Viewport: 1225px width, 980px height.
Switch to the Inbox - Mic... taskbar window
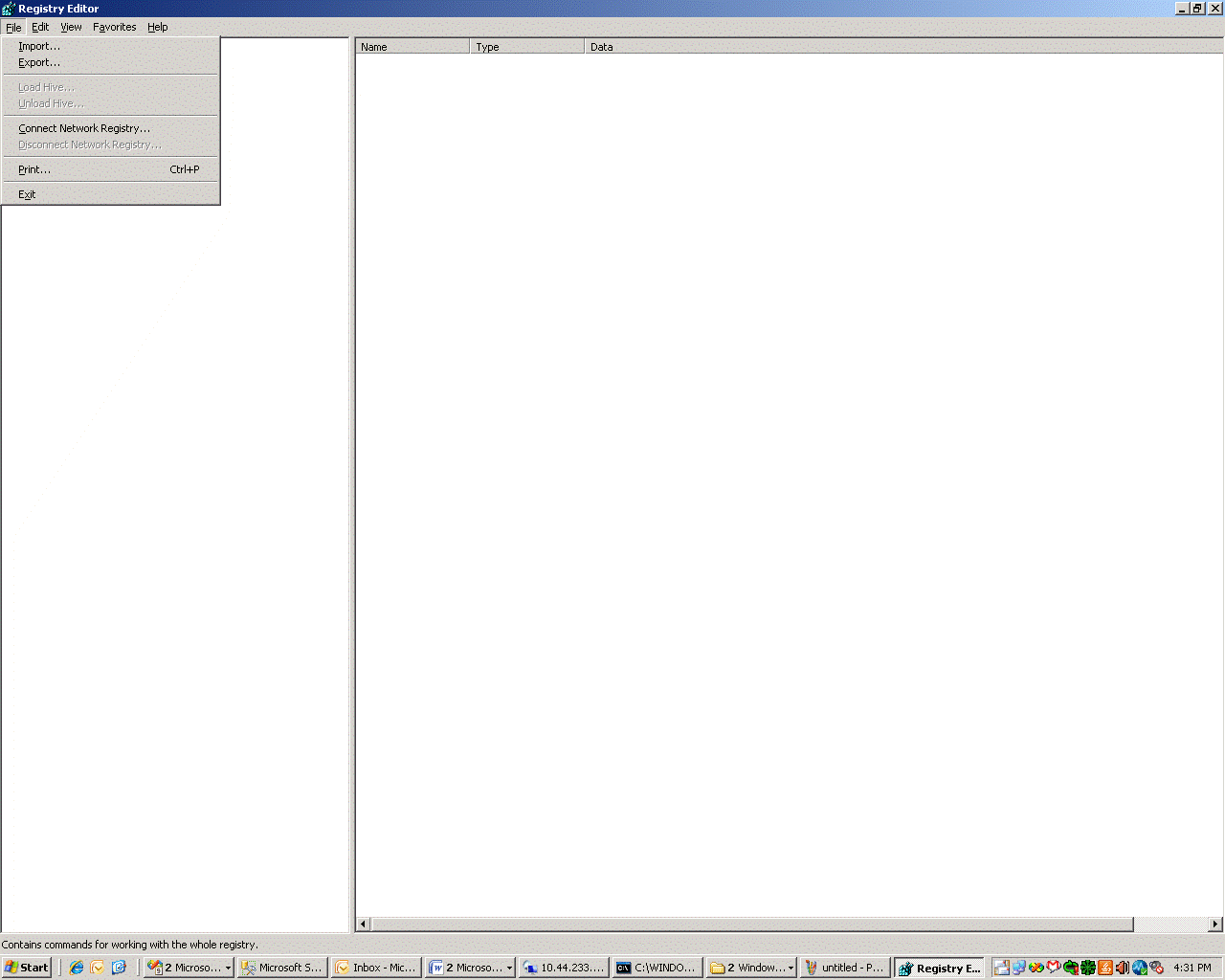pos(376,968)
